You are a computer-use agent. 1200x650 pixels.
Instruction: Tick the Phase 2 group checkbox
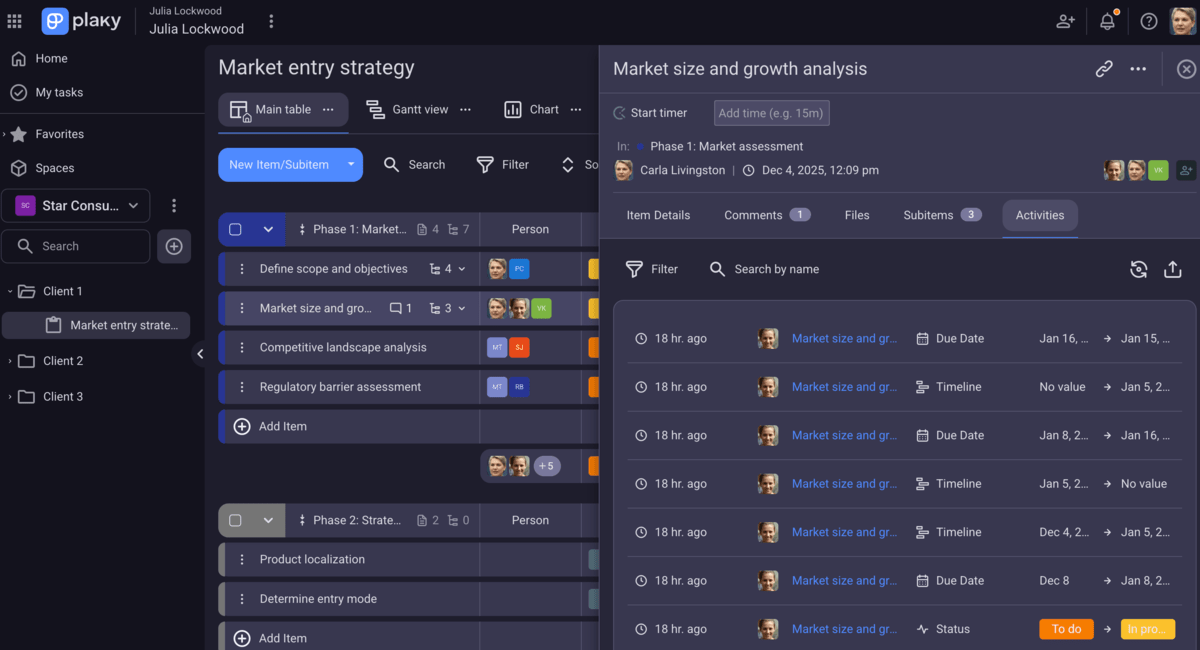235,520
